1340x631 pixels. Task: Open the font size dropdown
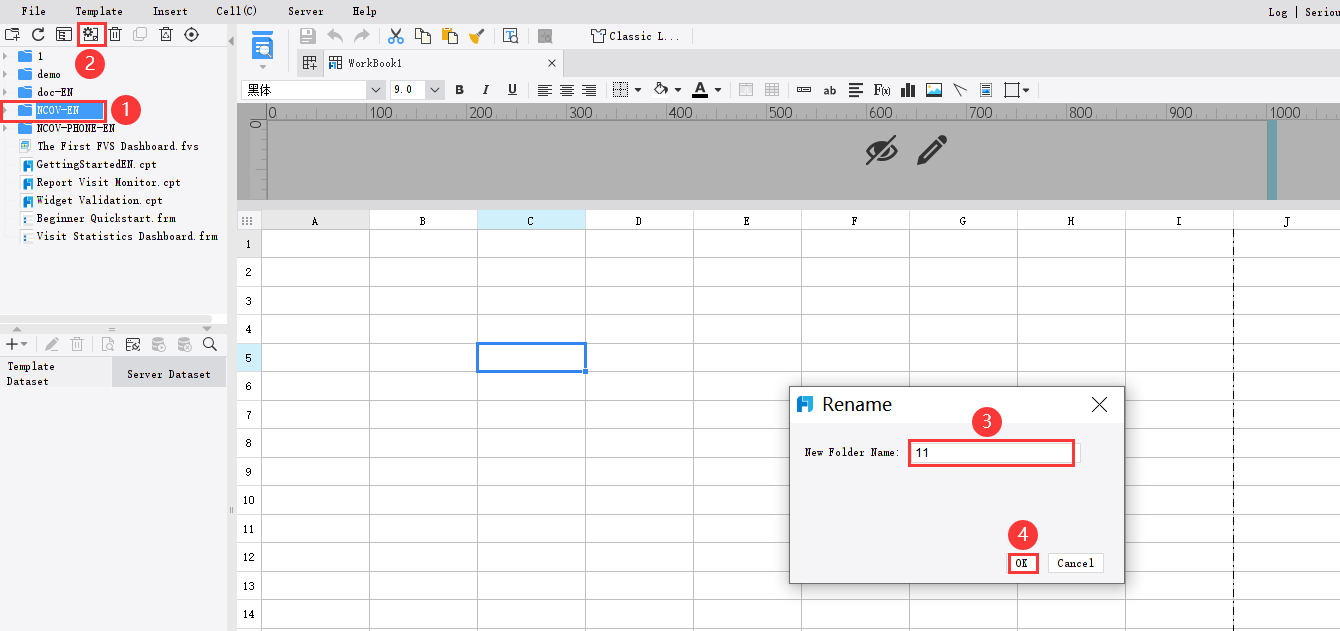tap(434, 89)
